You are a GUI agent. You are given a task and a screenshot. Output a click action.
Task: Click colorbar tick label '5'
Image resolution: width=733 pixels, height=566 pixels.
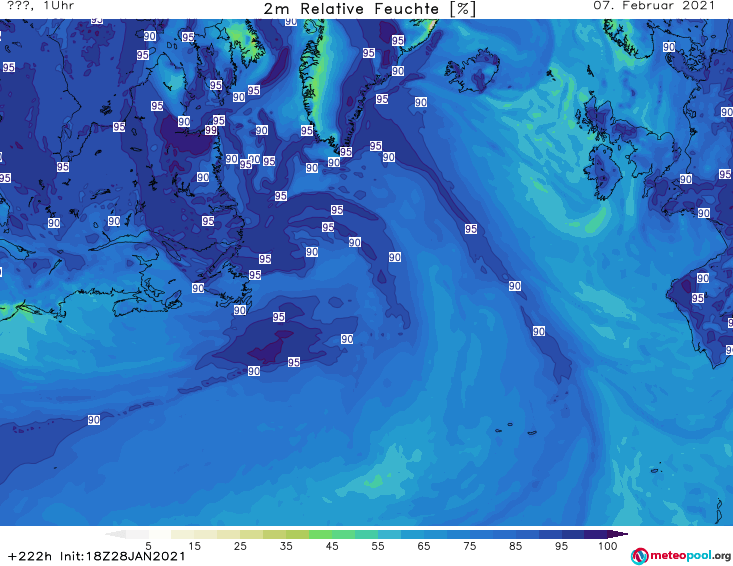148,546
